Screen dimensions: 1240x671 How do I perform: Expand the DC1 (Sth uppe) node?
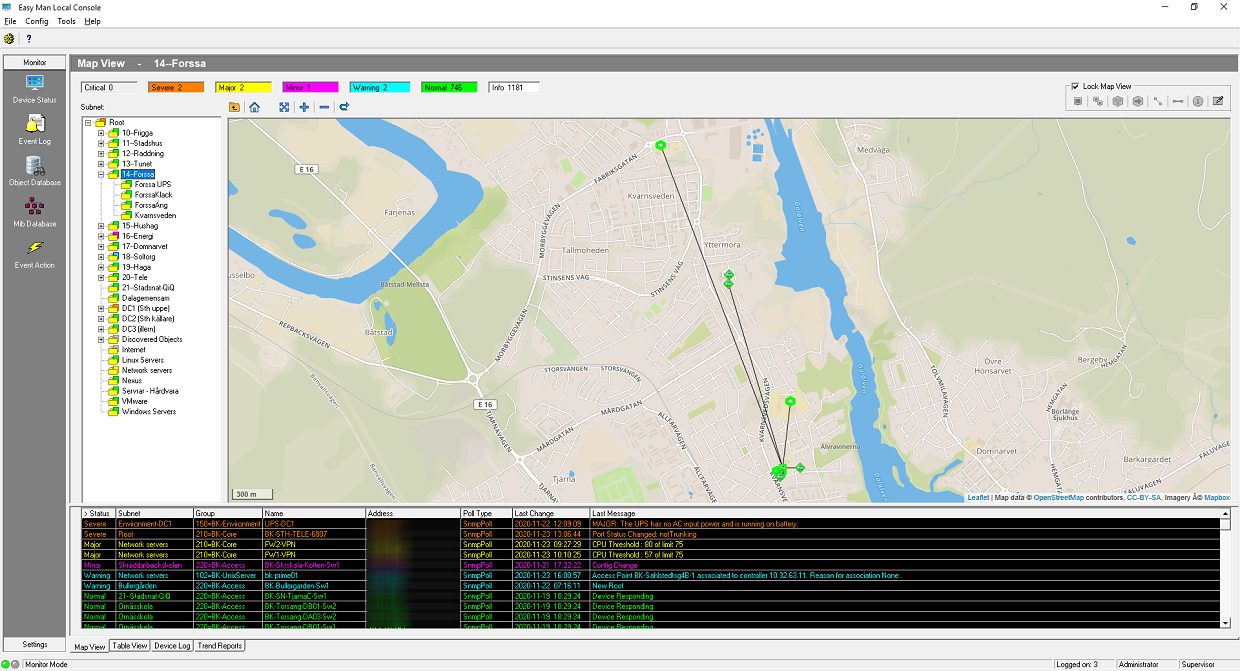click(101, 308)
